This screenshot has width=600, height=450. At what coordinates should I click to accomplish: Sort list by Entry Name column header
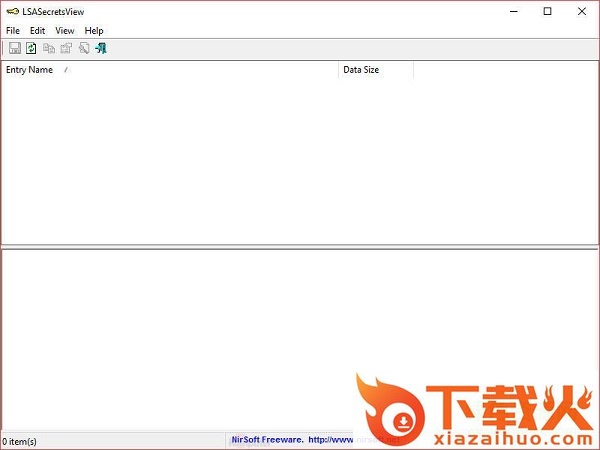pos(30,70)
